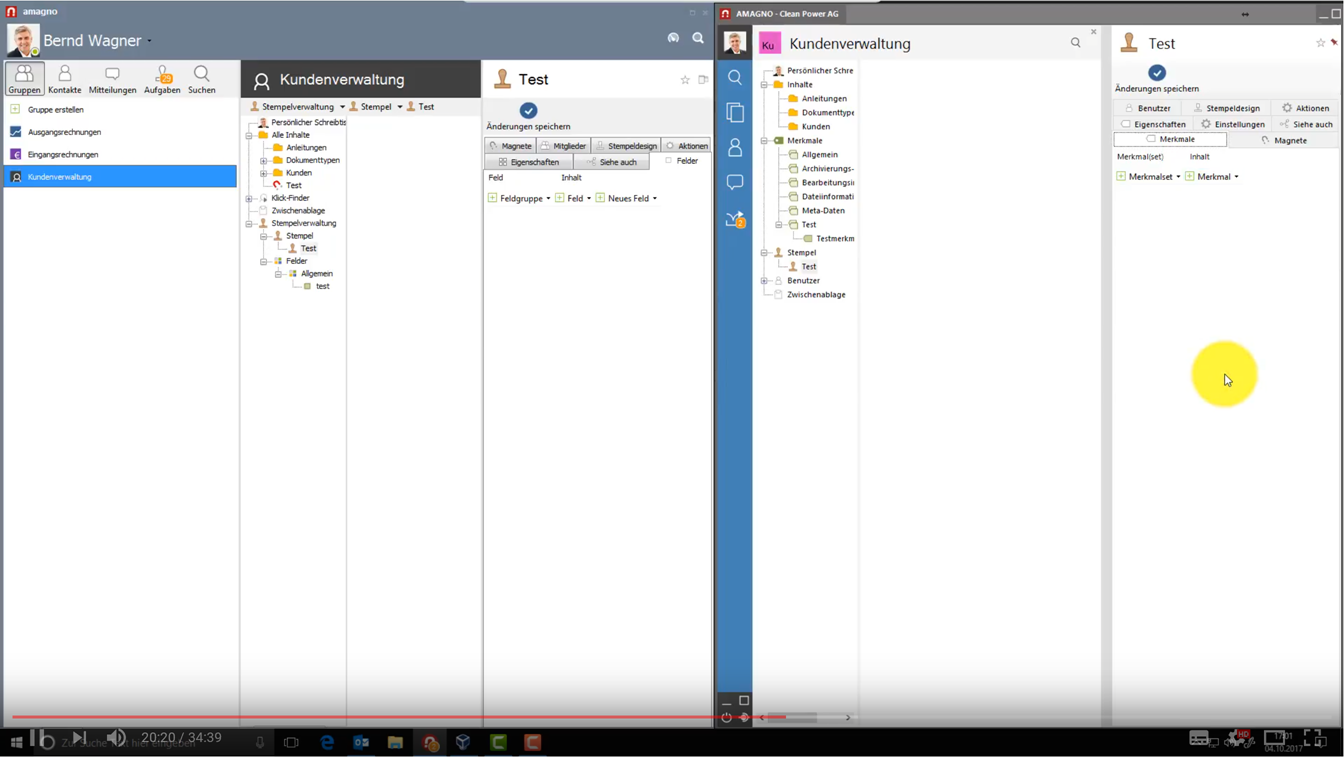This screenshot has height=758, width=1344.
Task: Close the Kundenverwaltung panel in right window
Action: (1093, 32)
